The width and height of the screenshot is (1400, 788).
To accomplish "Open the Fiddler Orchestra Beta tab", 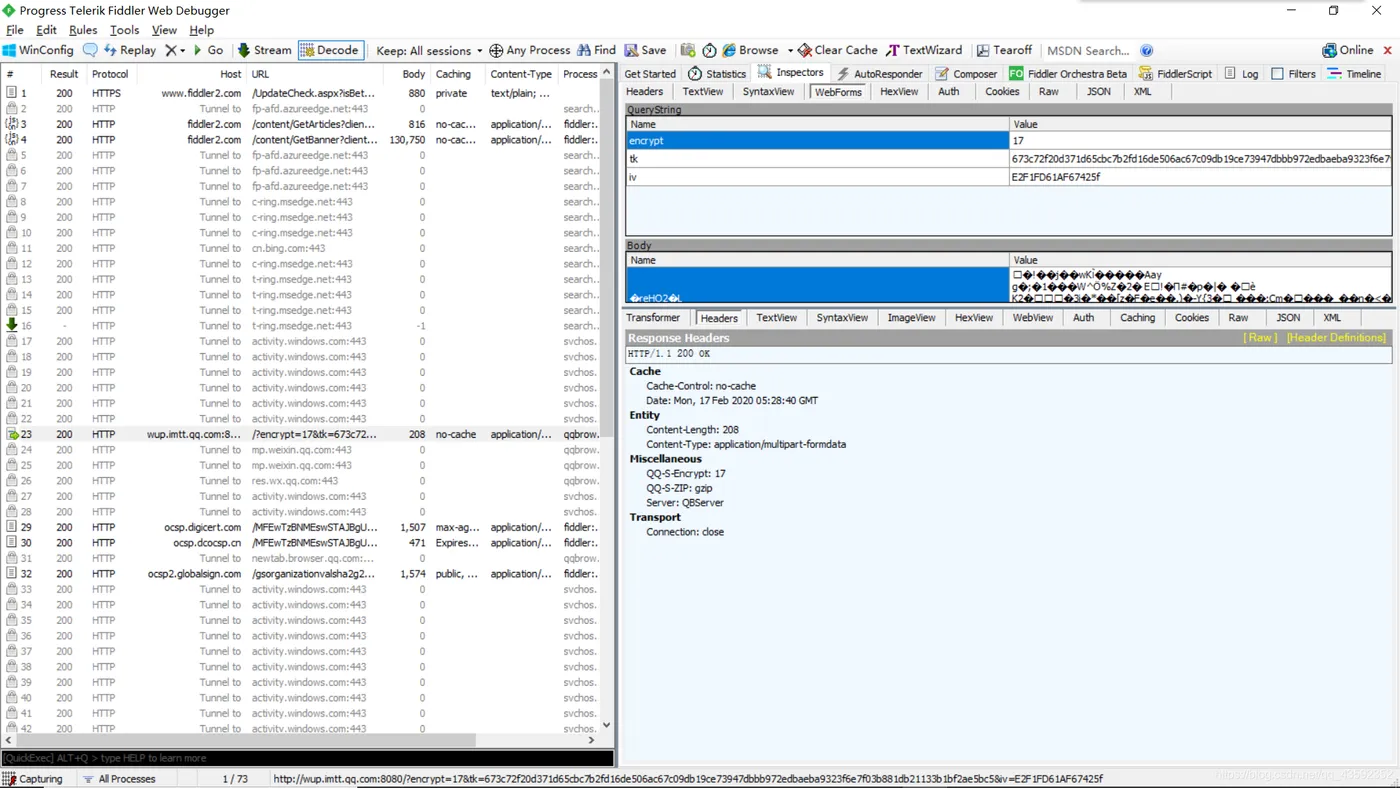I will click(x=1067, y=74).
